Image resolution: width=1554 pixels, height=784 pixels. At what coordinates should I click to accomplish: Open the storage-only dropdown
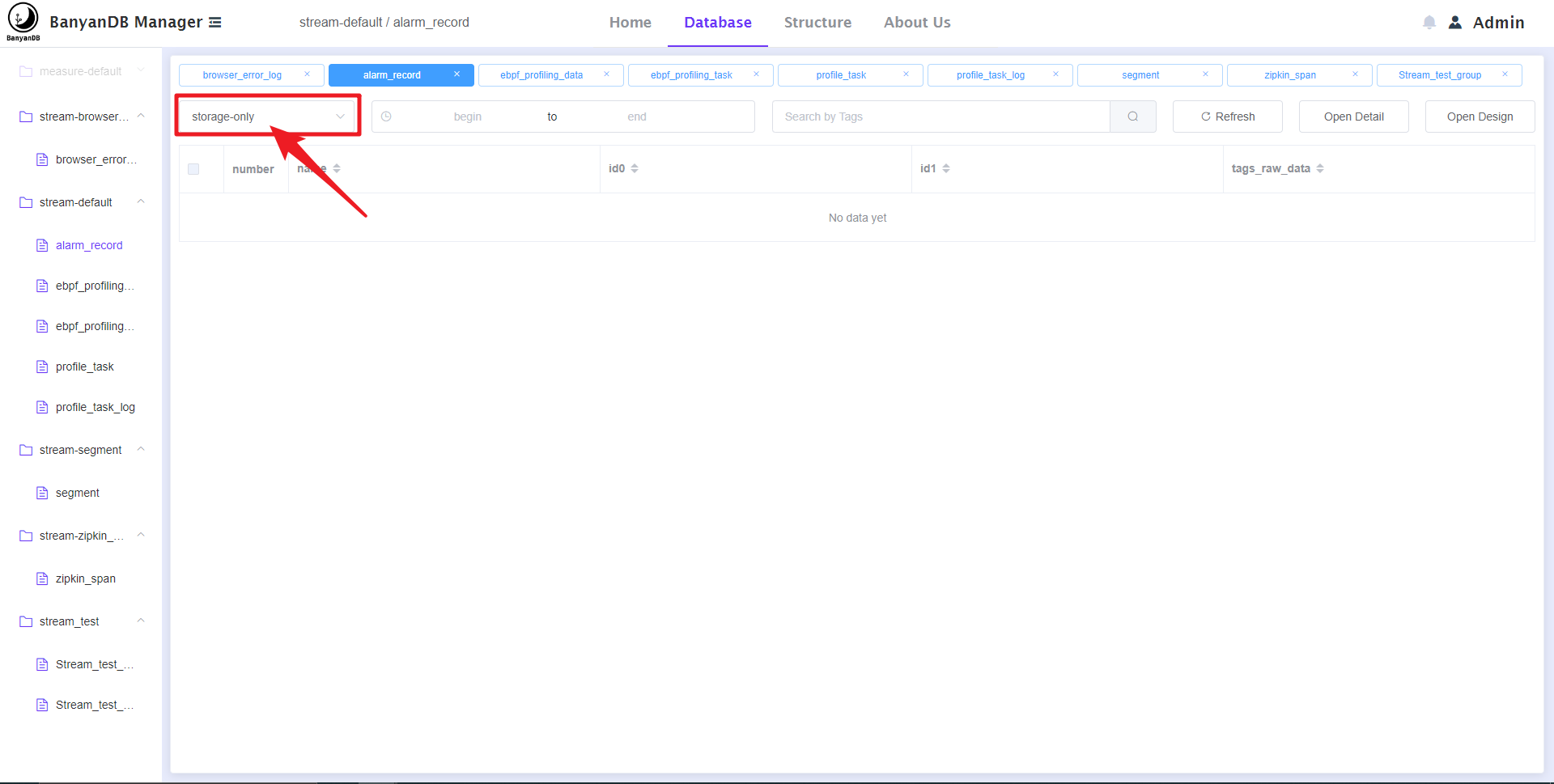coord(268,117)
